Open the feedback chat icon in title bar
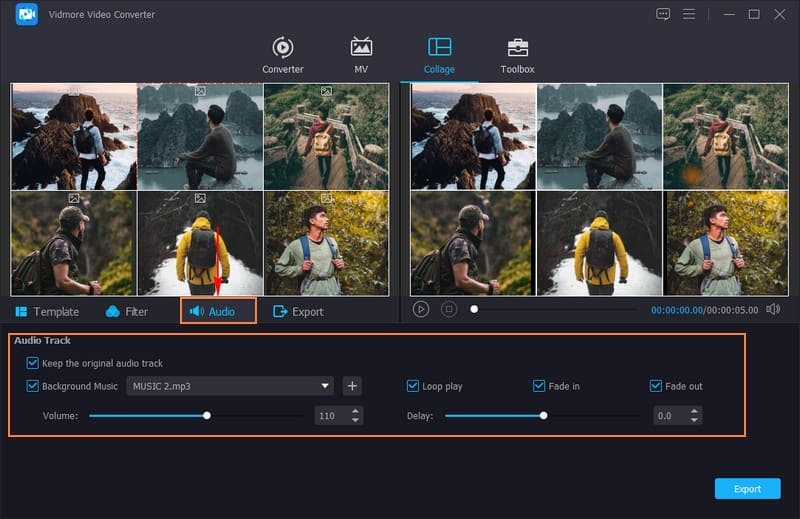This screenshot has height=519, width=800. click(x=663, y=14)
